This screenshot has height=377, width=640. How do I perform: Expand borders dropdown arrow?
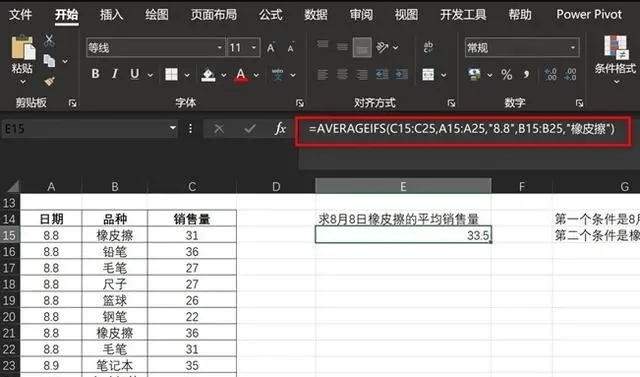(187, 75)
